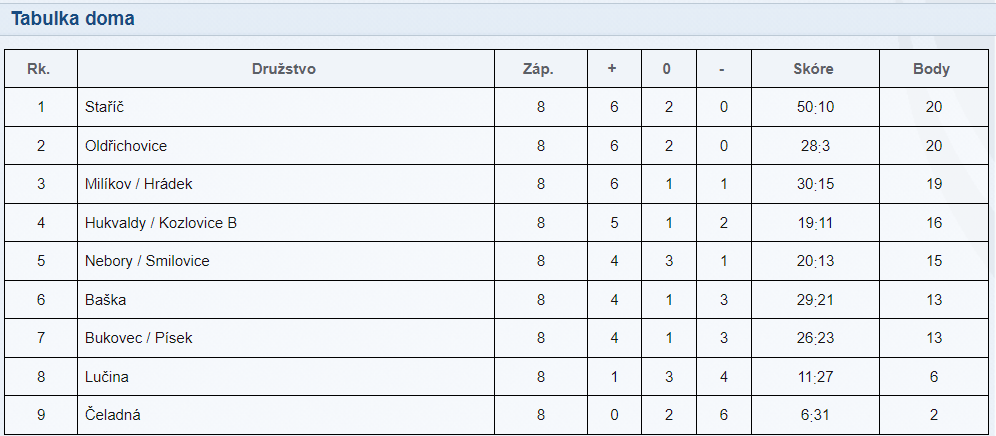This screenshot has height=436, width=996.
Task: Open the Oldřichovice team entry
Action: tap(126, 146)
